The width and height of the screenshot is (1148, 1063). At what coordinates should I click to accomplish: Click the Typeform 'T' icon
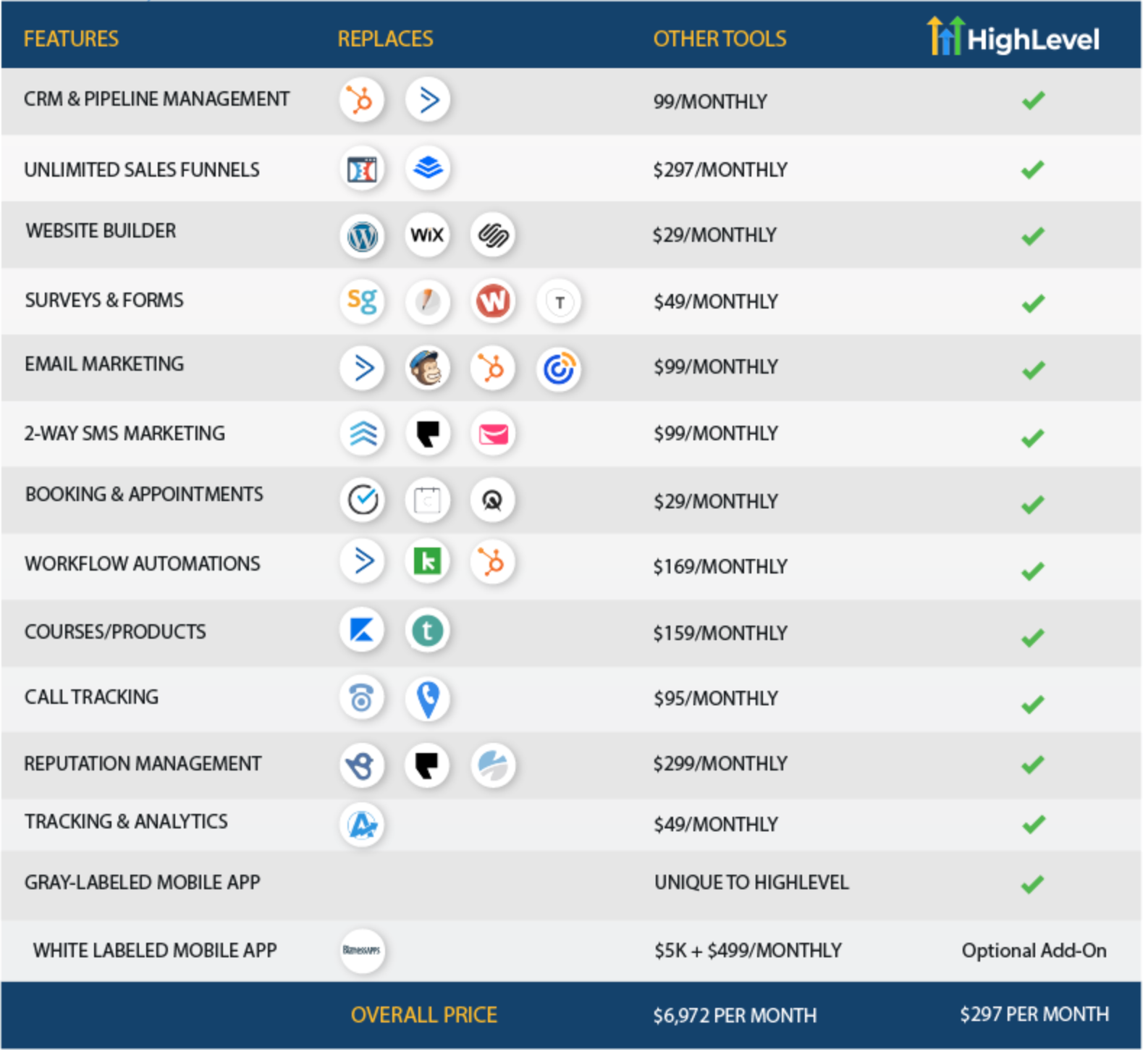(559, 301)
